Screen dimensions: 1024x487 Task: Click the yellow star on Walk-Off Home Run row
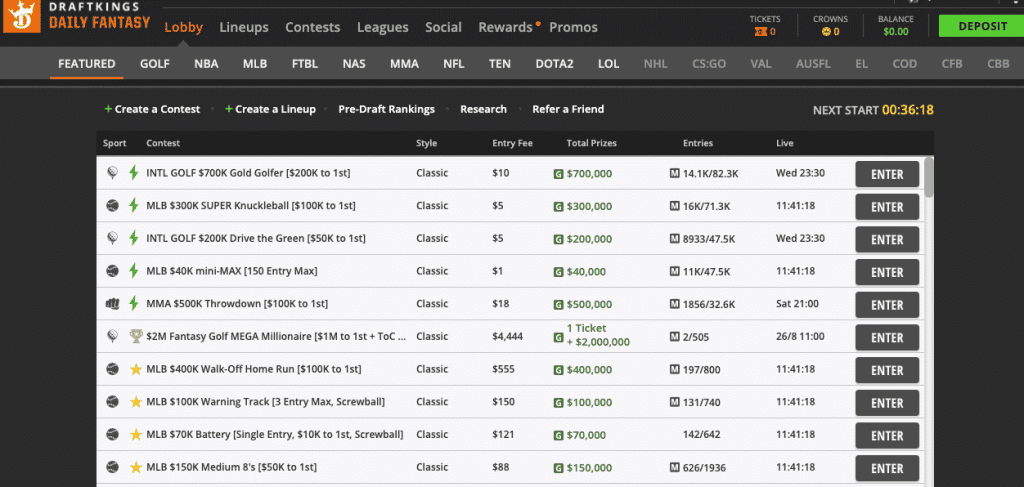[x=135, y=369]
